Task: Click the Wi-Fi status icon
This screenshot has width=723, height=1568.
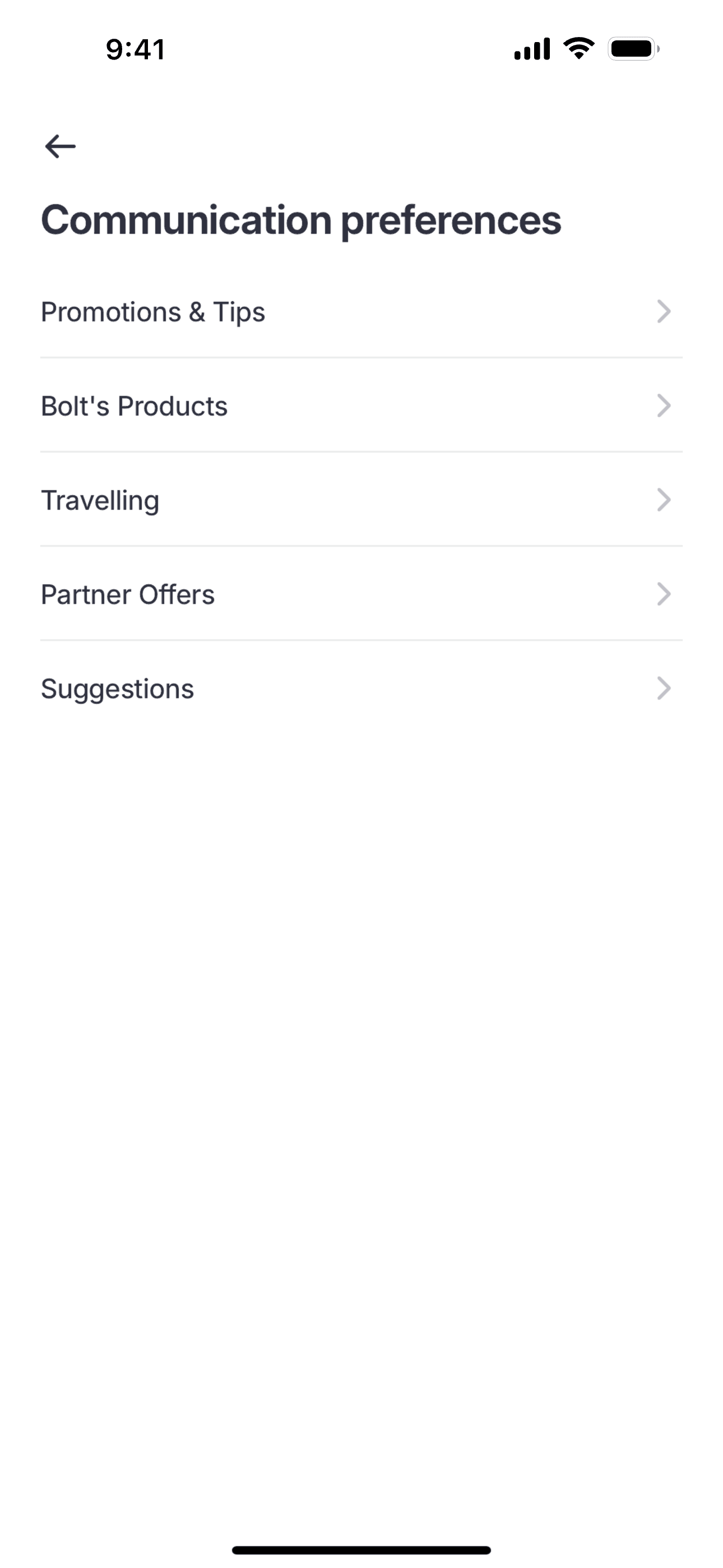Action: (x=579, y=48)
